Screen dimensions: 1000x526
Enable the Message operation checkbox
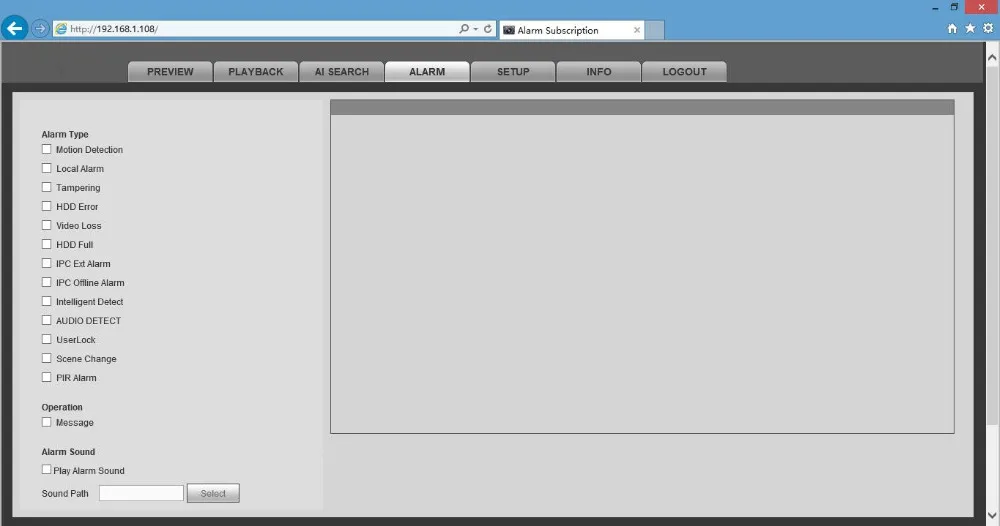47,422
